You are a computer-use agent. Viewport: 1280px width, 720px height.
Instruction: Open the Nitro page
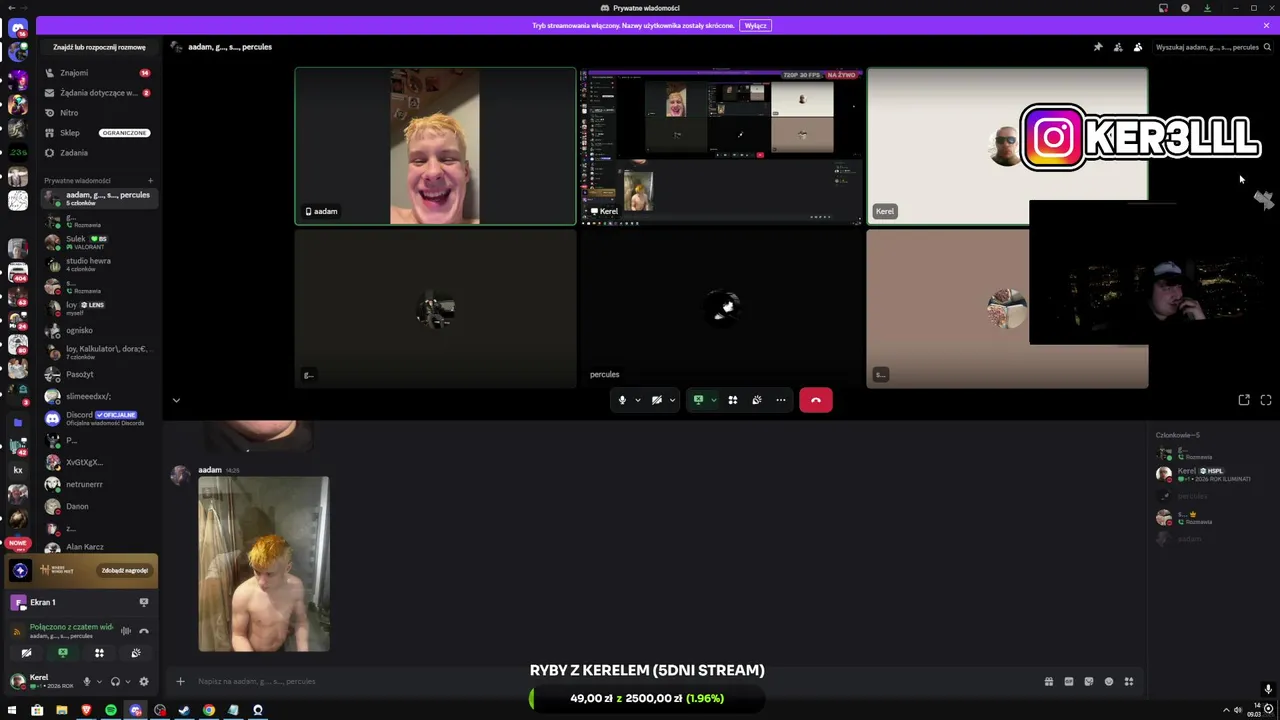pos(98,113)
